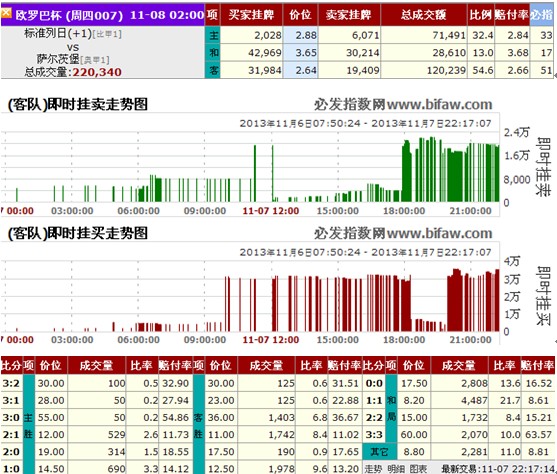Screen dimensions: 557x474
Task: Select the 主 (home) row marker
Action: 213,35
